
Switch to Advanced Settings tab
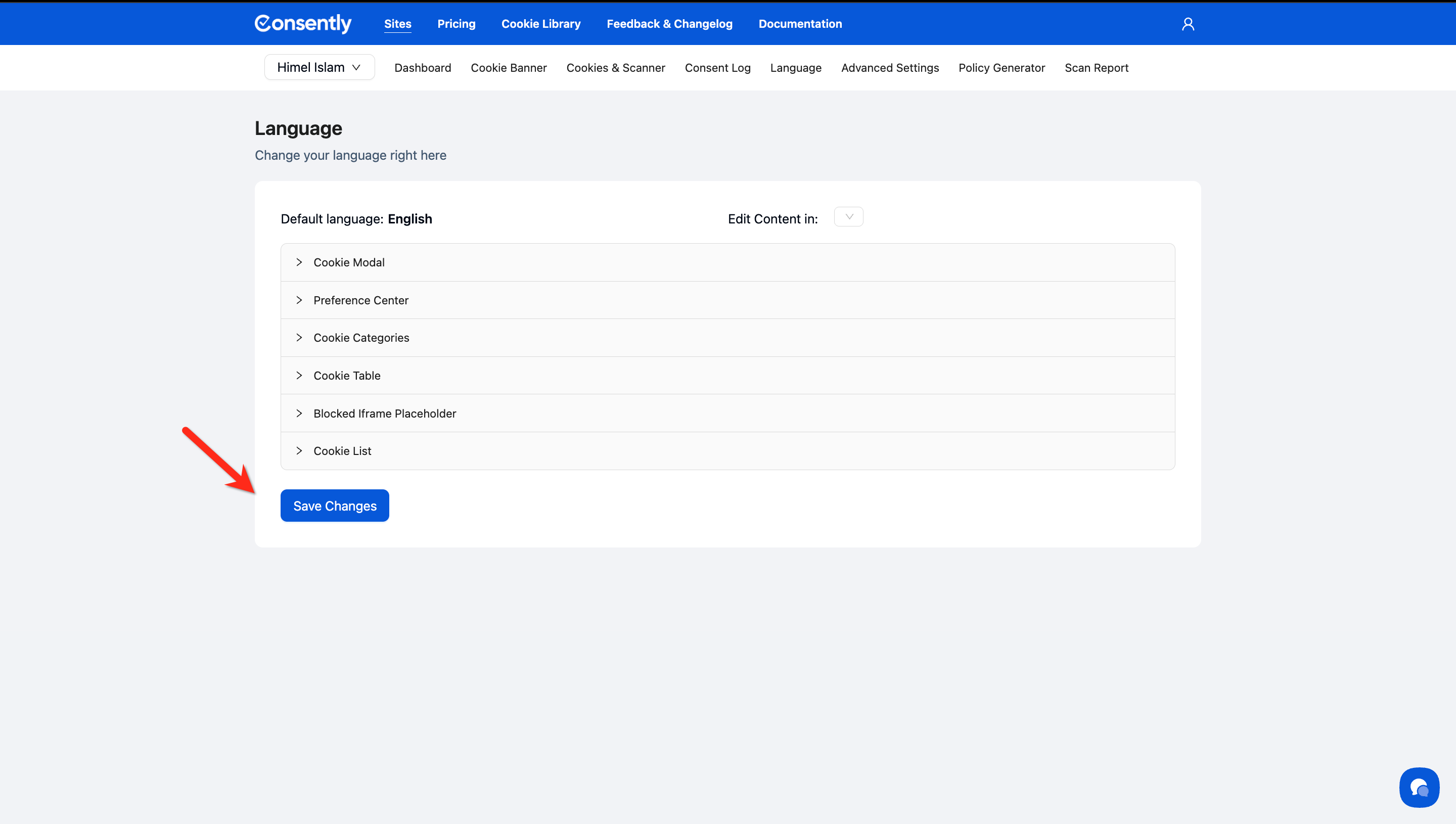[x=890, y=68]
